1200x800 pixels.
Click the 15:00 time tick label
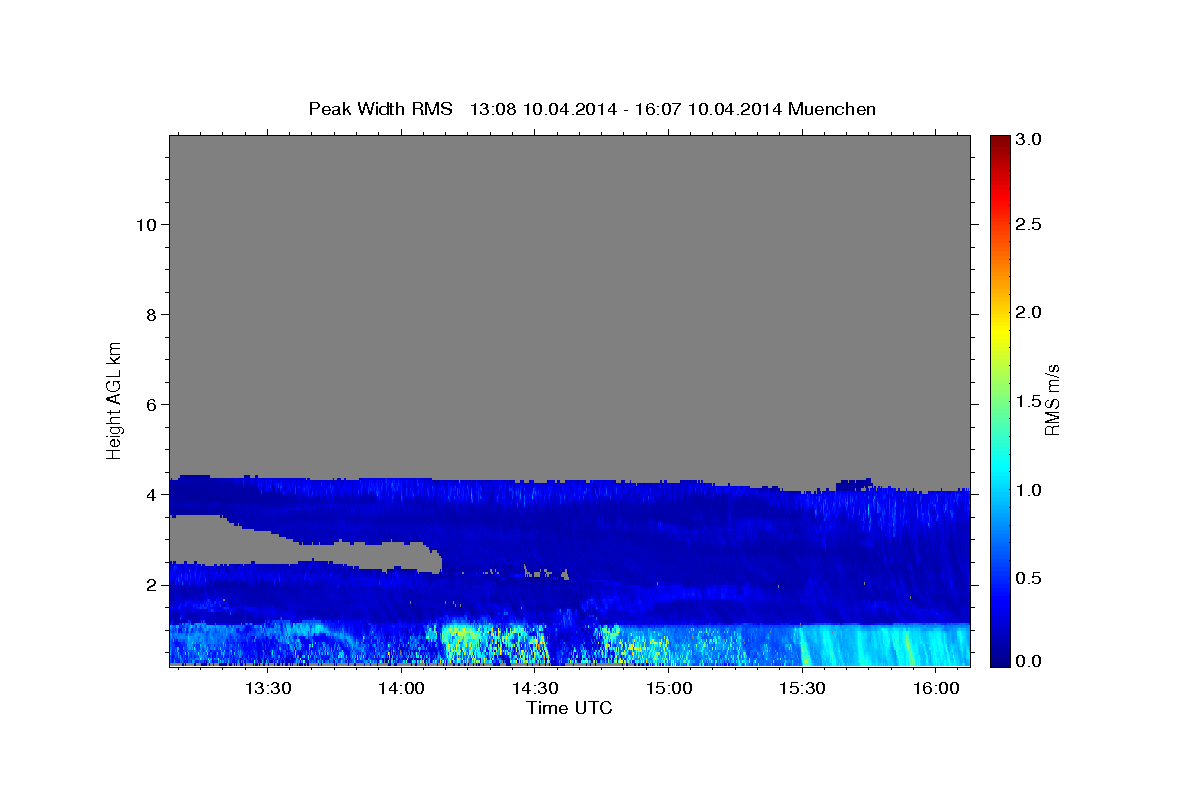click(668, 688)
